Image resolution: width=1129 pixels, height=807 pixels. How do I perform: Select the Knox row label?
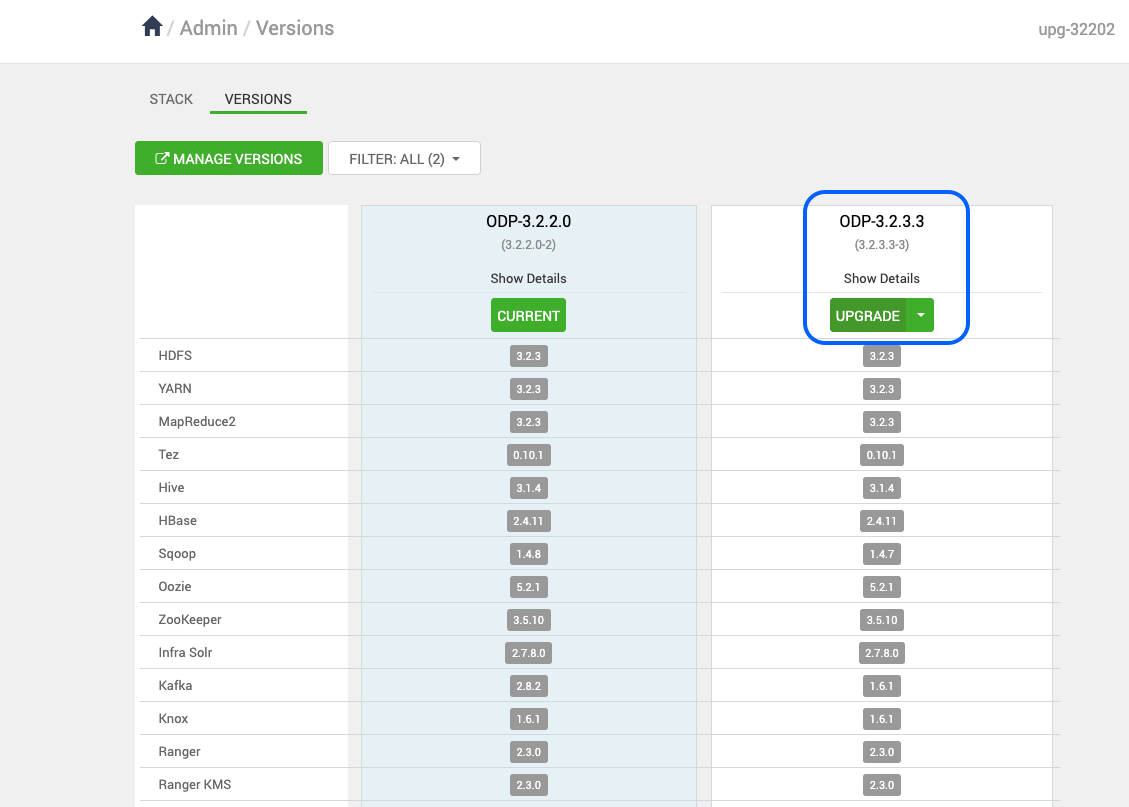click(x=173, y=719)
